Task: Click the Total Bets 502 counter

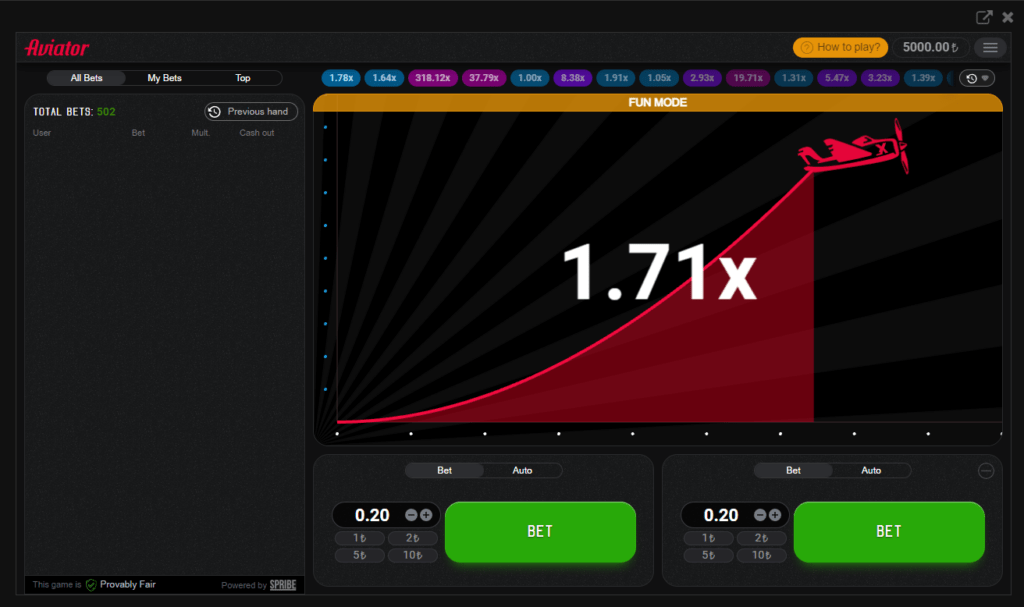Action: pyautogui.click(x=74, y=112)
